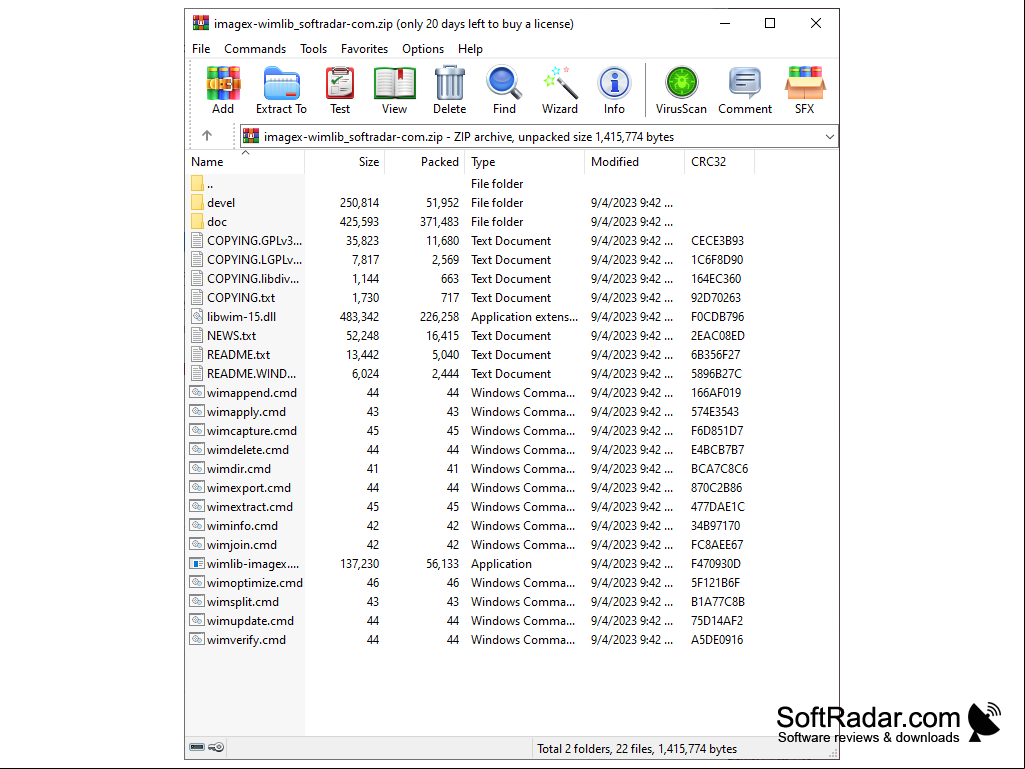
Task: Open the Commands menu
Action: click(x=255, y=49)
